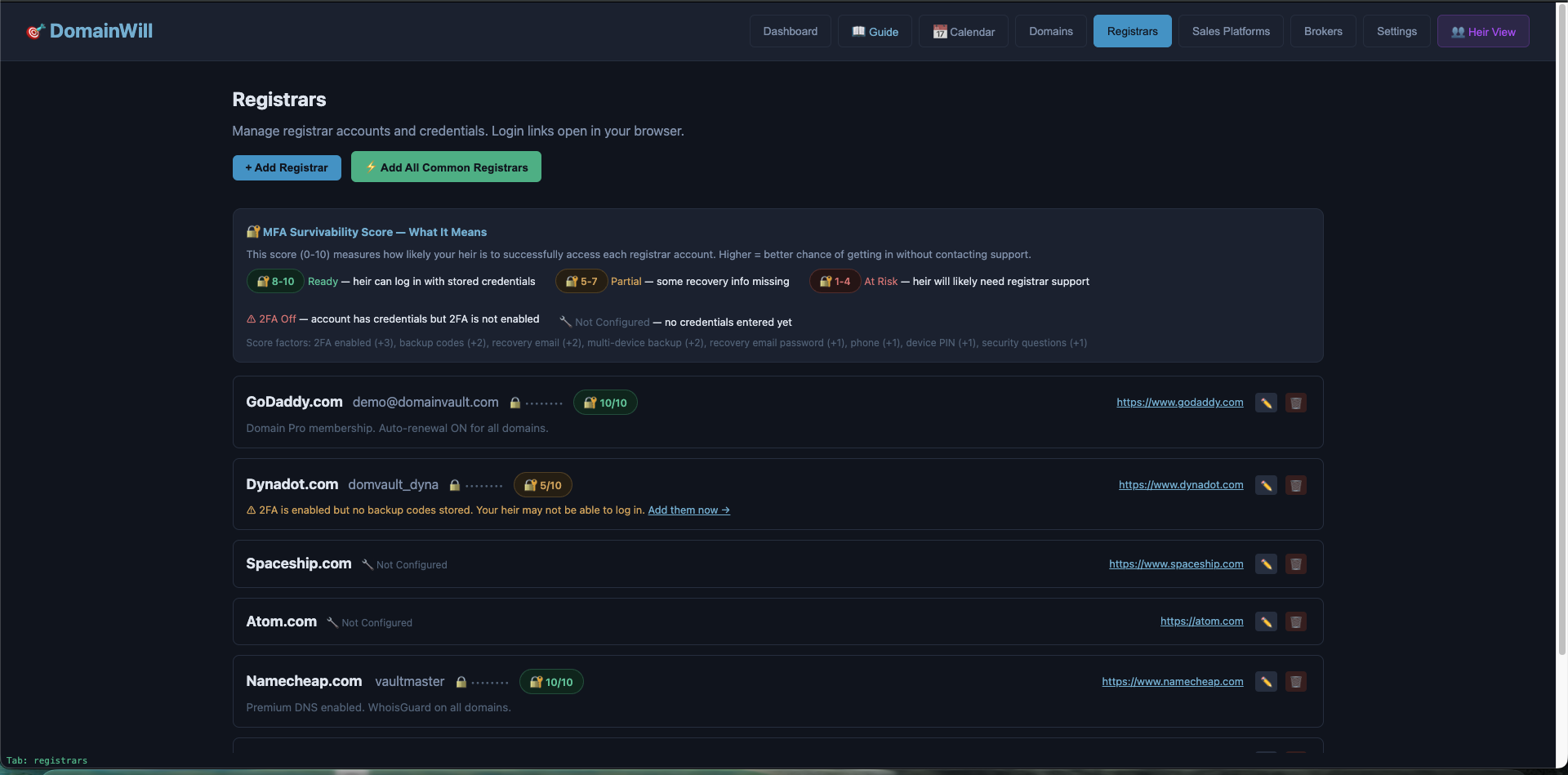Edit the Namecheap.com entry with pencil icon
Screen dimensions: 1568x775
1266,681
